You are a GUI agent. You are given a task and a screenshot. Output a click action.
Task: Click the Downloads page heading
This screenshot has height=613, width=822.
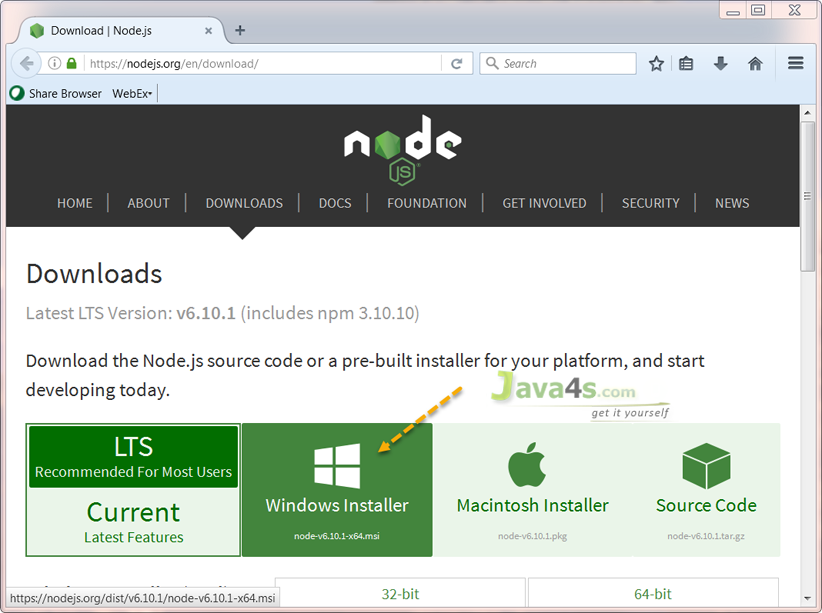pos(94,274)
